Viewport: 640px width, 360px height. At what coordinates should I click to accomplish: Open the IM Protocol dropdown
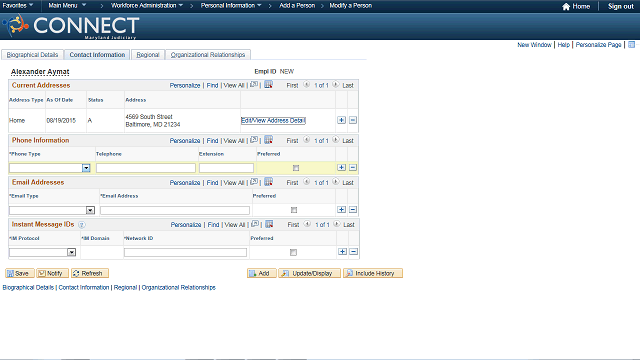pyautogui.click(x=71, y=252)
